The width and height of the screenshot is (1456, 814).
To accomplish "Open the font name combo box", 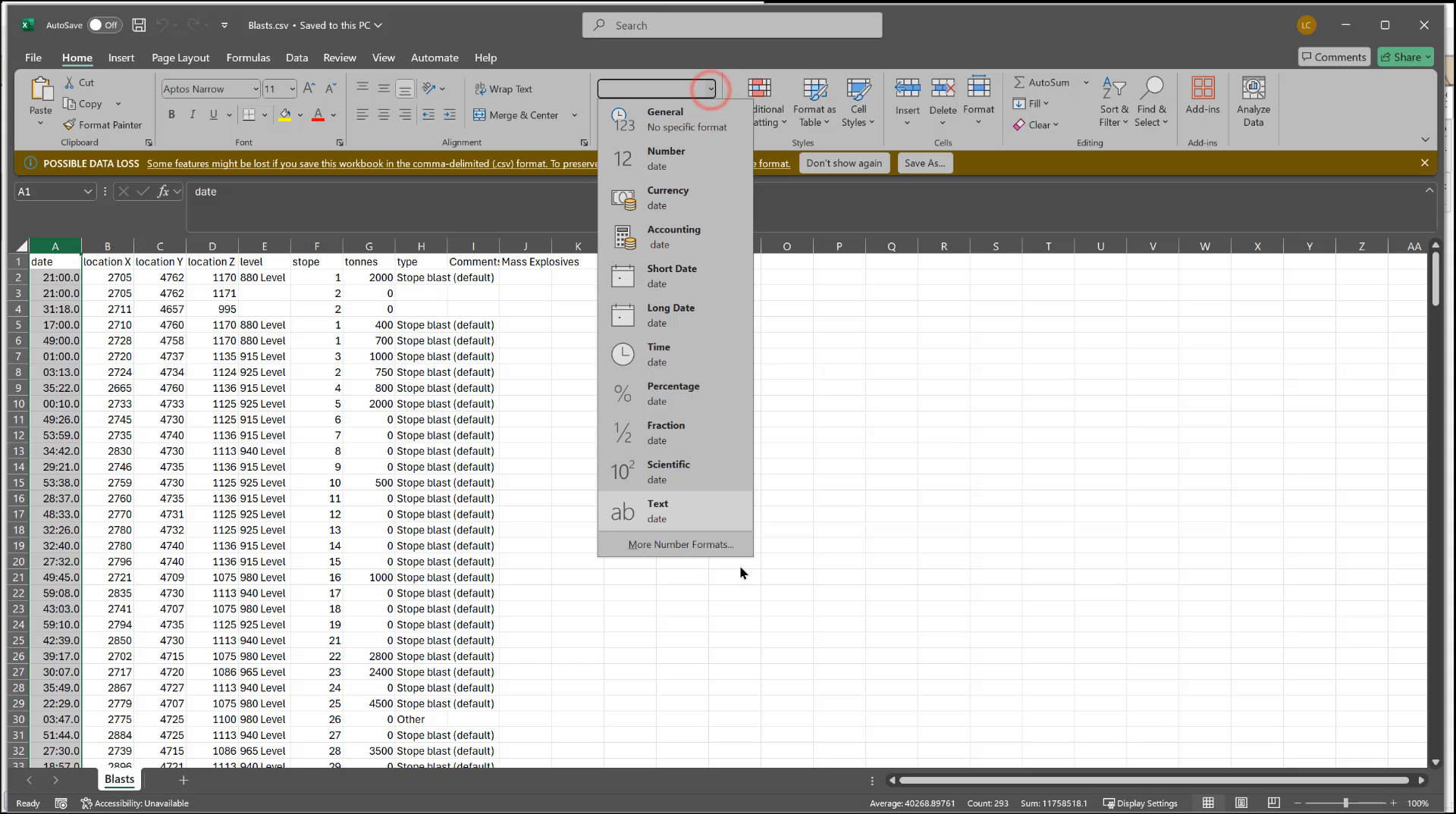I will click(x=211, y=89).
